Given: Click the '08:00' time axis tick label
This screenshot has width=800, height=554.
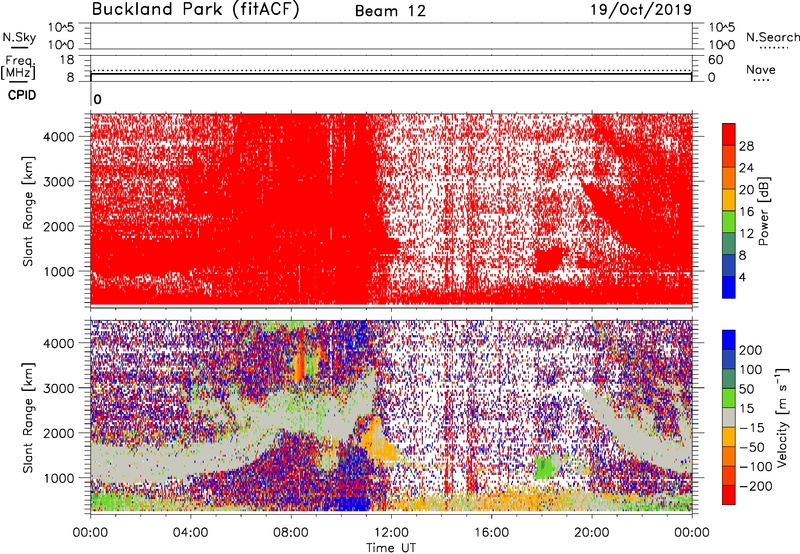Looking at the screenshot, I should [291, 533].
